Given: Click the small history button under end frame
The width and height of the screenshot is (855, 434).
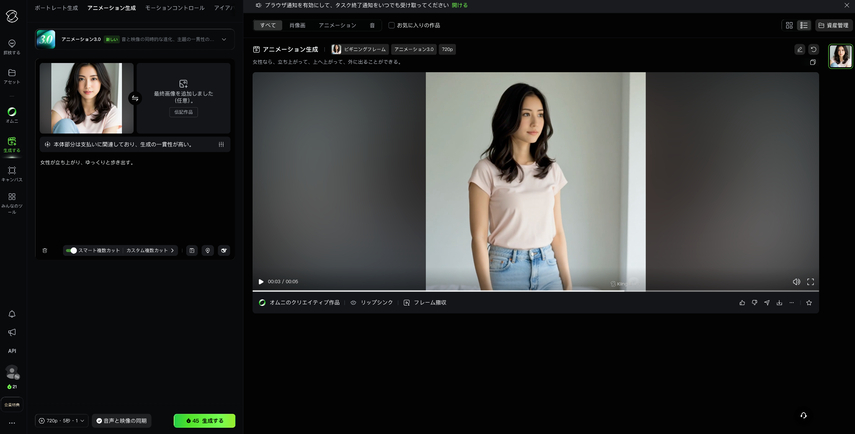Looking at the screenshot, I should point(183,112).
